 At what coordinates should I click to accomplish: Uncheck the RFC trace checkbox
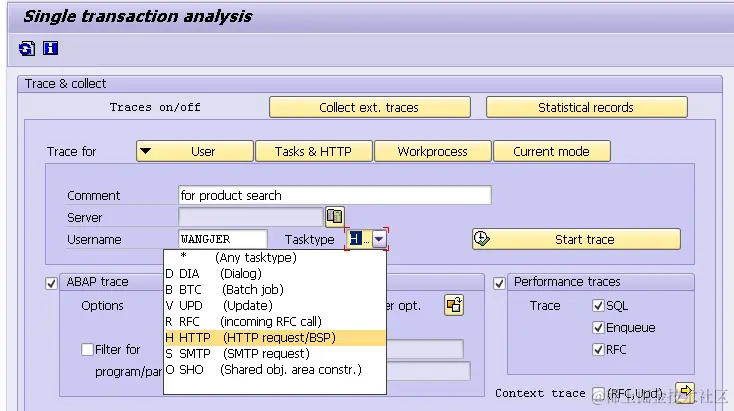598,350
